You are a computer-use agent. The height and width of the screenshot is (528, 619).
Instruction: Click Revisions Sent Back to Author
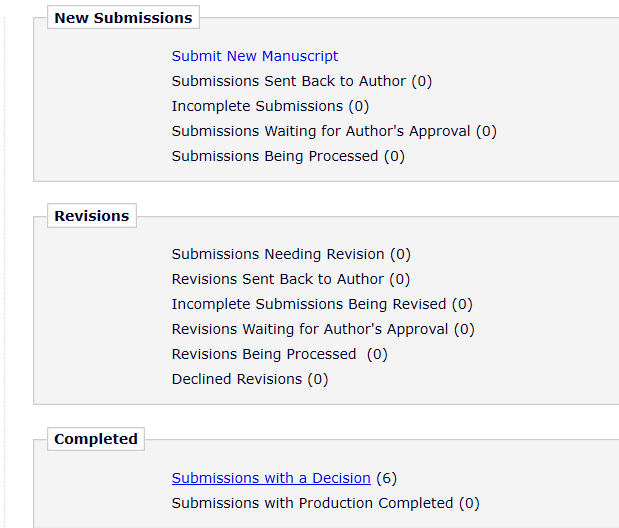[278, 279]
